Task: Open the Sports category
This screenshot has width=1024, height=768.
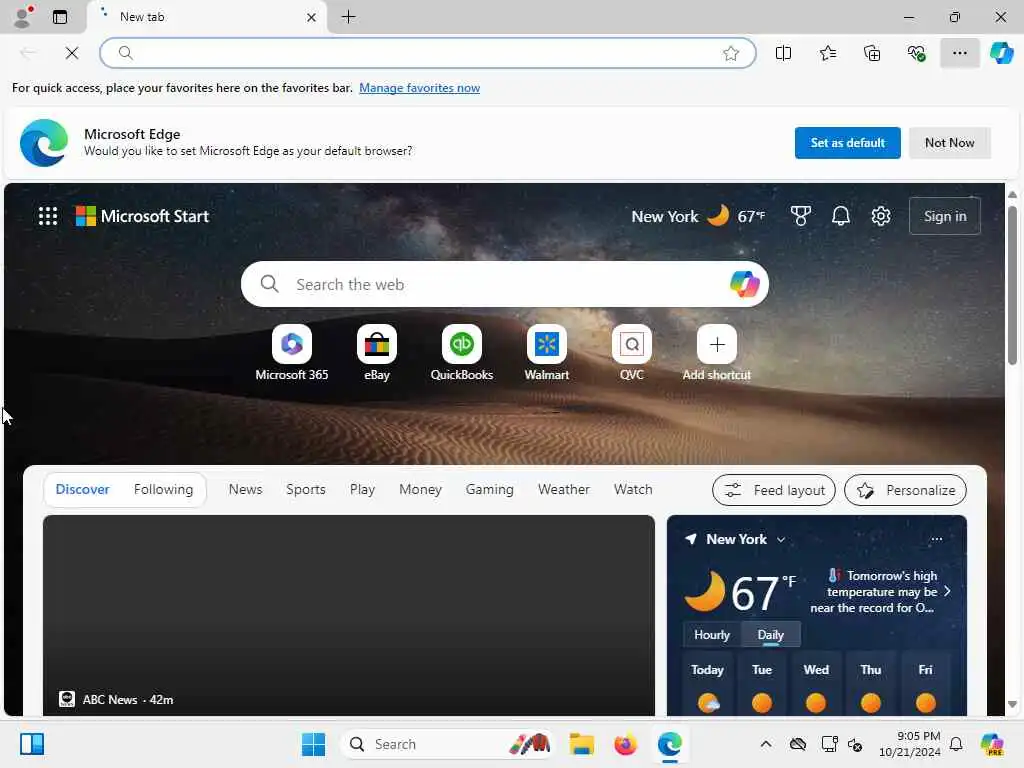Action: pyautogui.click(x=306, y=489)
